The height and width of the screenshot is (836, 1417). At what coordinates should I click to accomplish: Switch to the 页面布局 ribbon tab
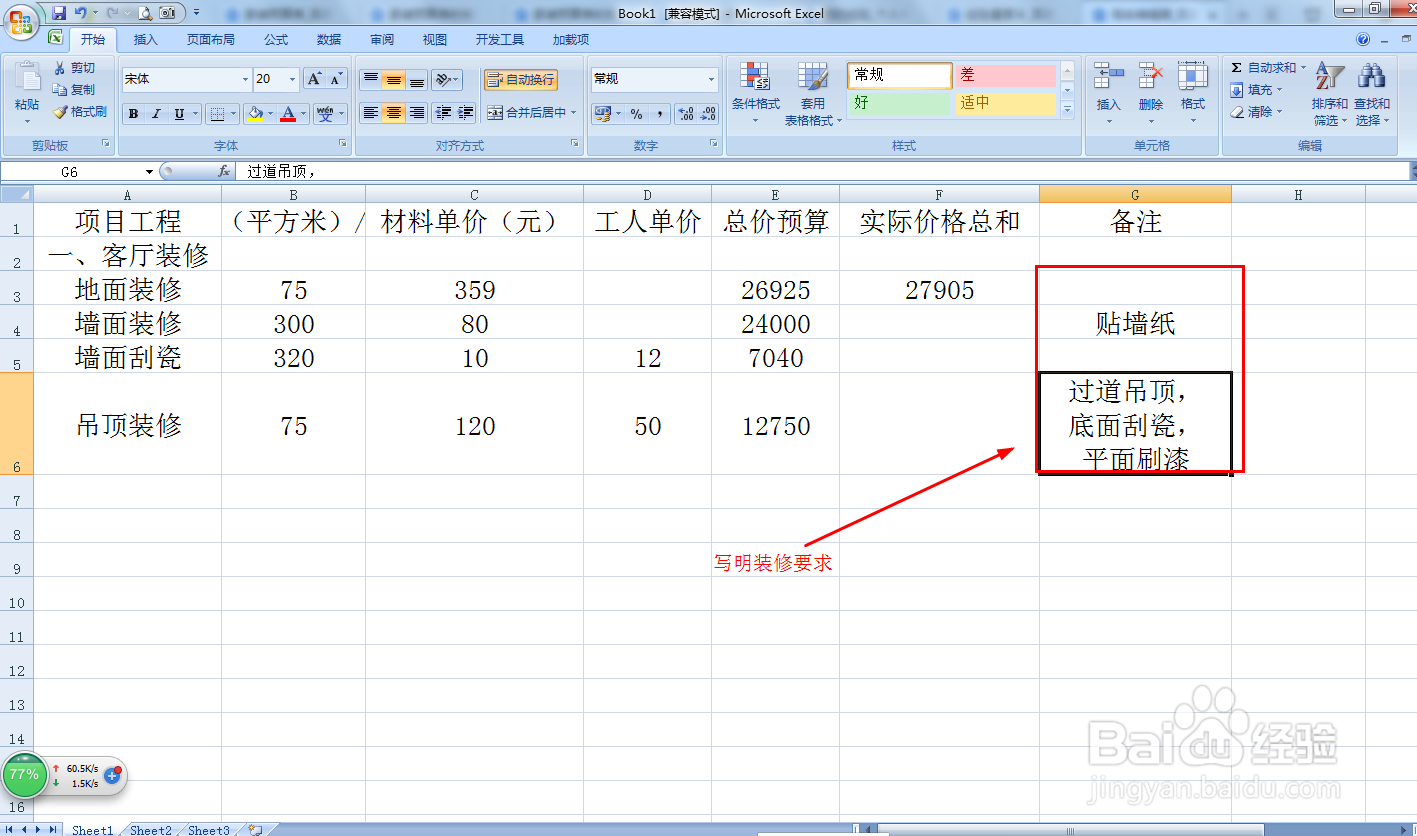[x=211, y=40]
